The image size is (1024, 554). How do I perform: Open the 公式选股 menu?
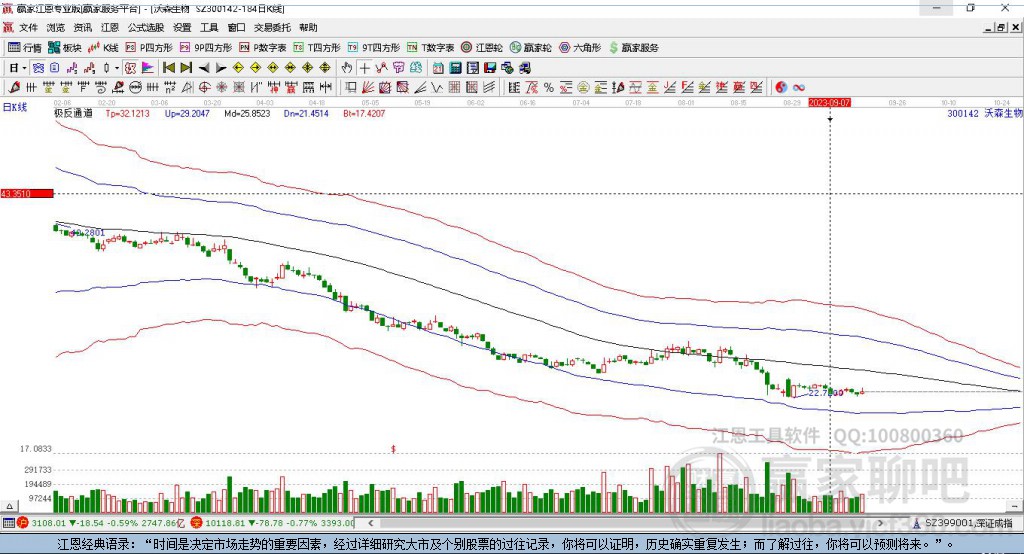146,28
